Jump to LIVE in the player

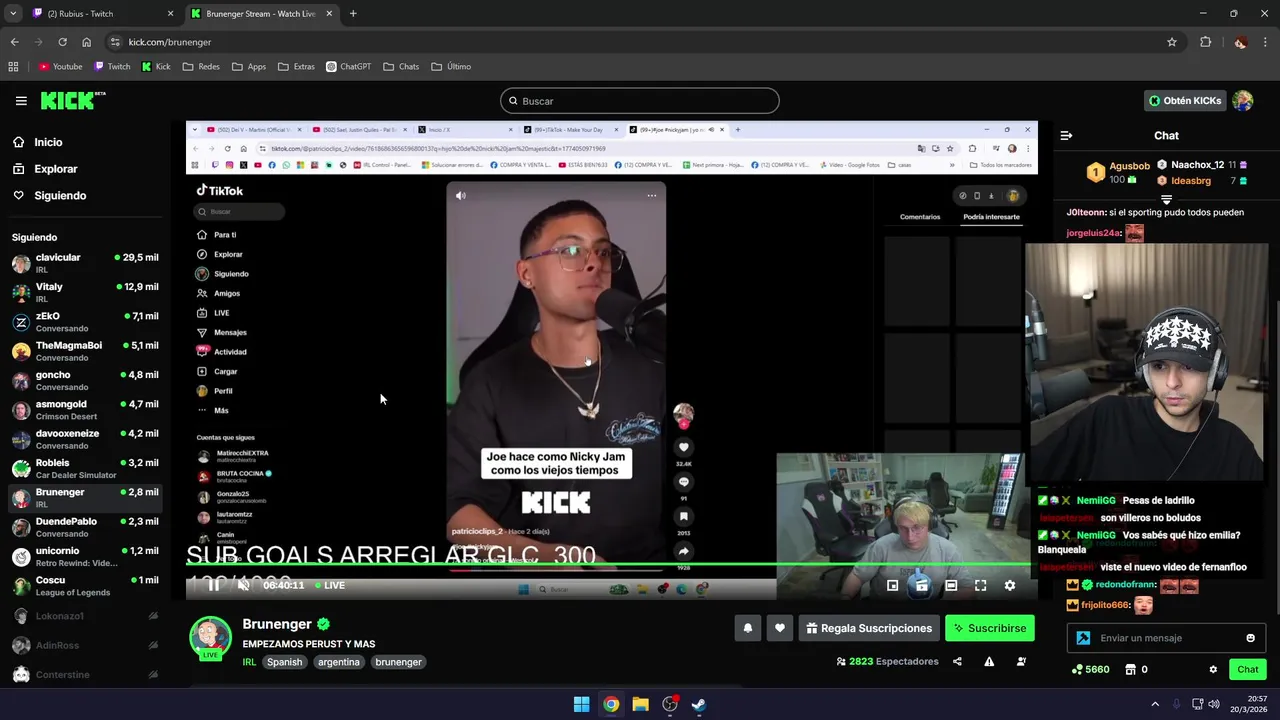(x=330, y=585)
